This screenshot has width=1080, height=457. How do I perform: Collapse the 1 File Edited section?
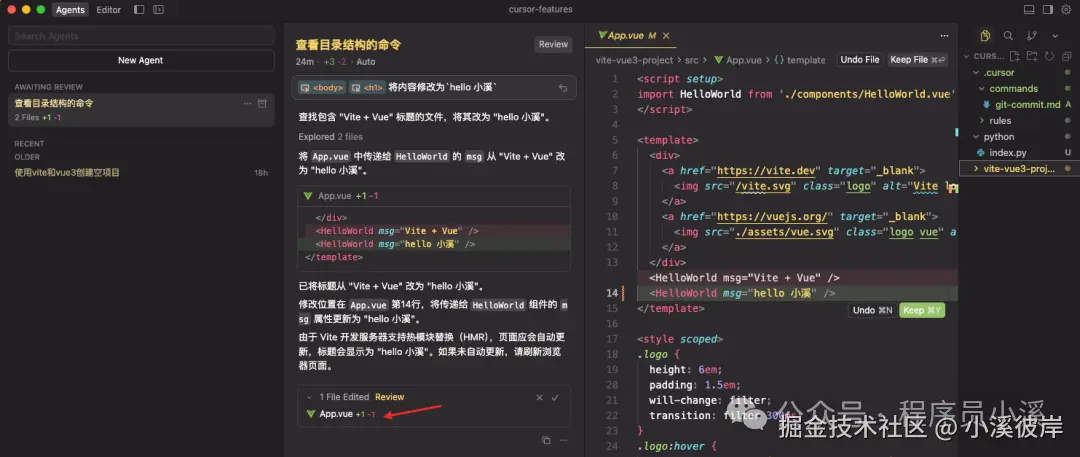[309, 397]
